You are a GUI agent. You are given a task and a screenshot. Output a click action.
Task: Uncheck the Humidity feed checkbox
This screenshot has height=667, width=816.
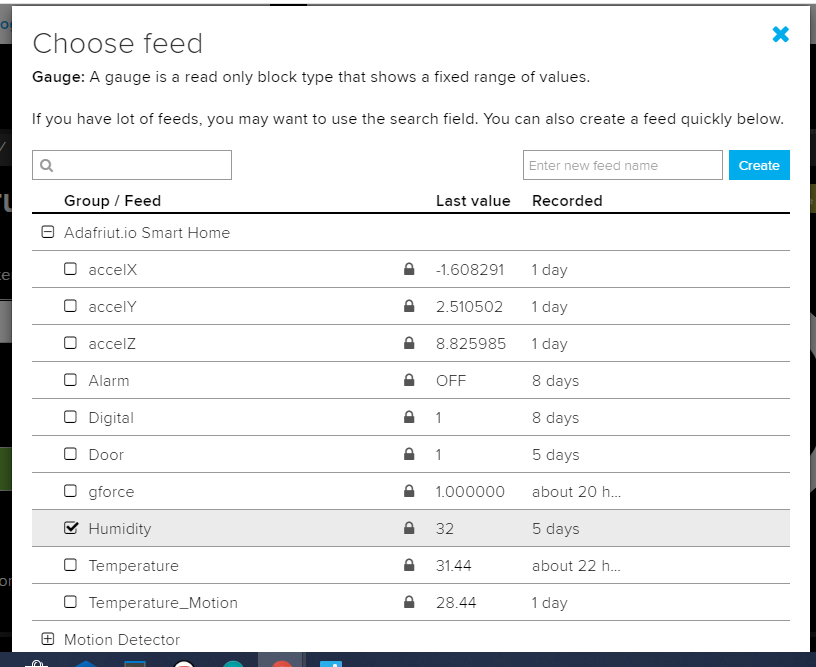(x=70, y=528)
